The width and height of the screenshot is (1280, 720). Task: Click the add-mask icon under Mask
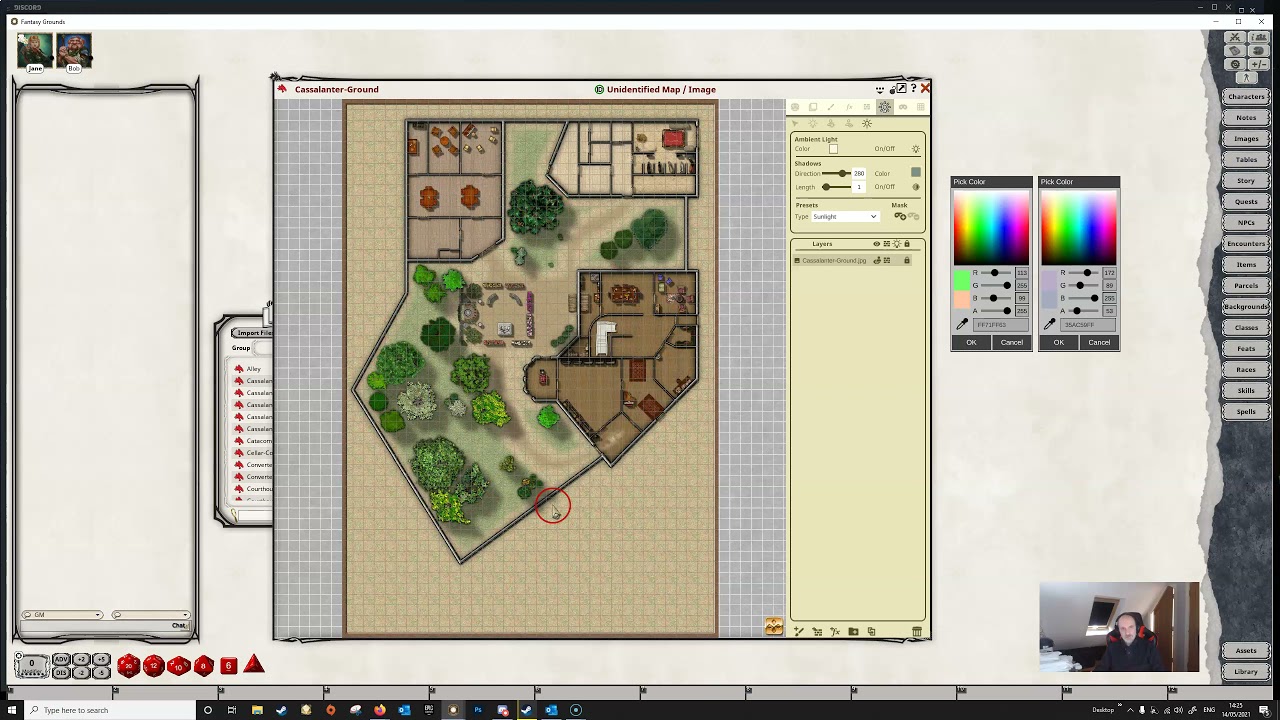[x=900, y=216]
